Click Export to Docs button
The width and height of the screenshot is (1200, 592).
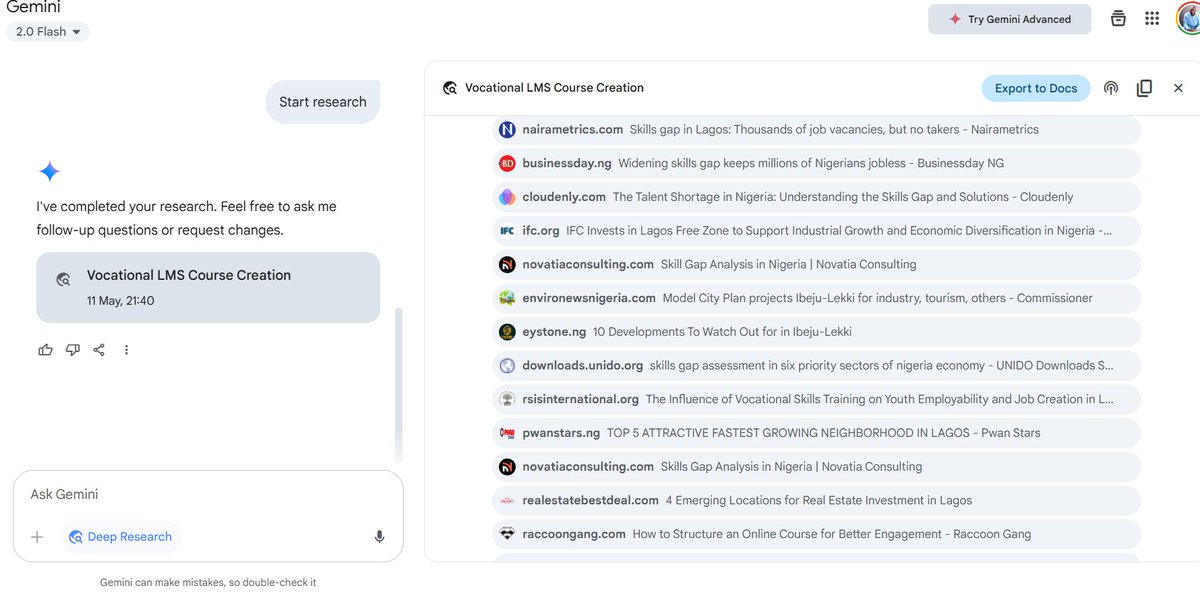[1036, 88]
